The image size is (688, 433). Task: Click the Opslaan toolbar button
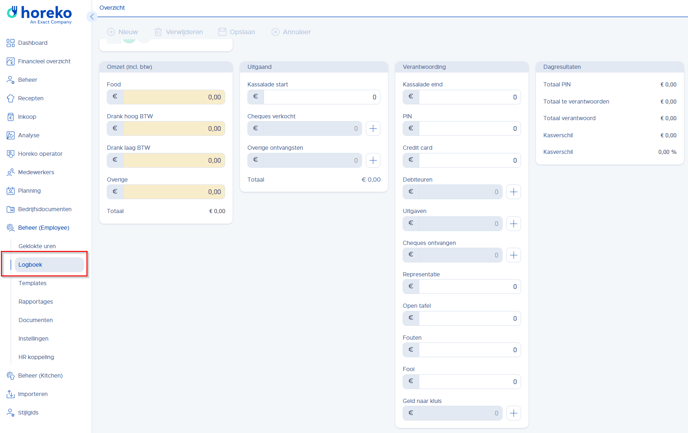click(x=237, y=32)
